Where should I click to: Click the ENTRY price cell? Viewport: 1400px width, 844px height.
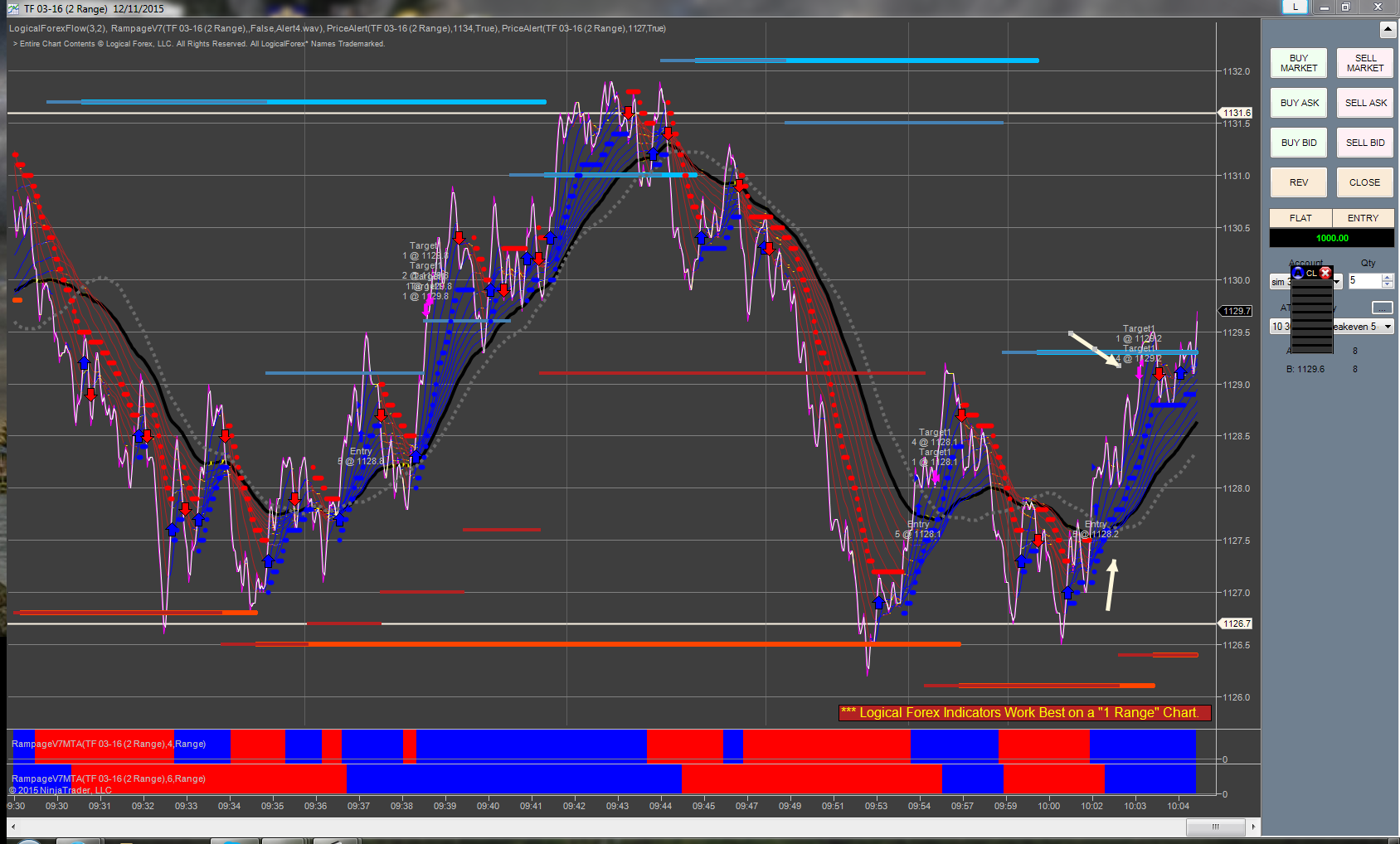pos(1363,218)
